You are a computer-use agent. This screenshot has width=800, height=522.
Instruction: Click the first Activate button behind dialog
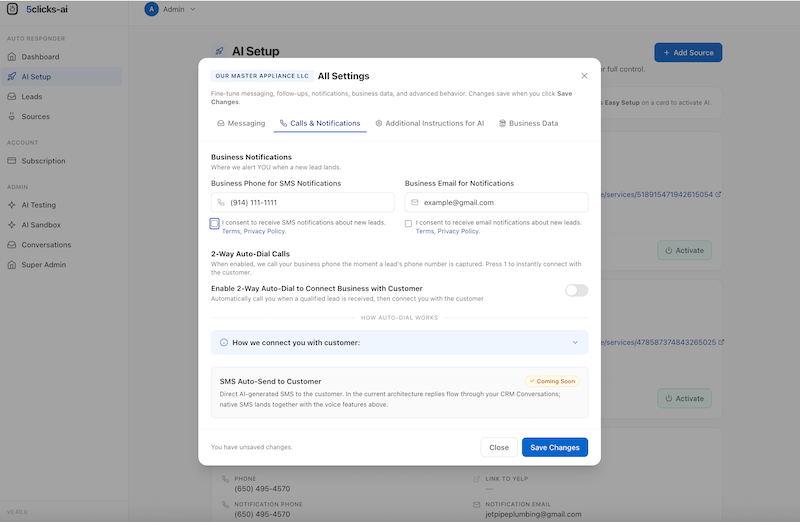(684, 251)
